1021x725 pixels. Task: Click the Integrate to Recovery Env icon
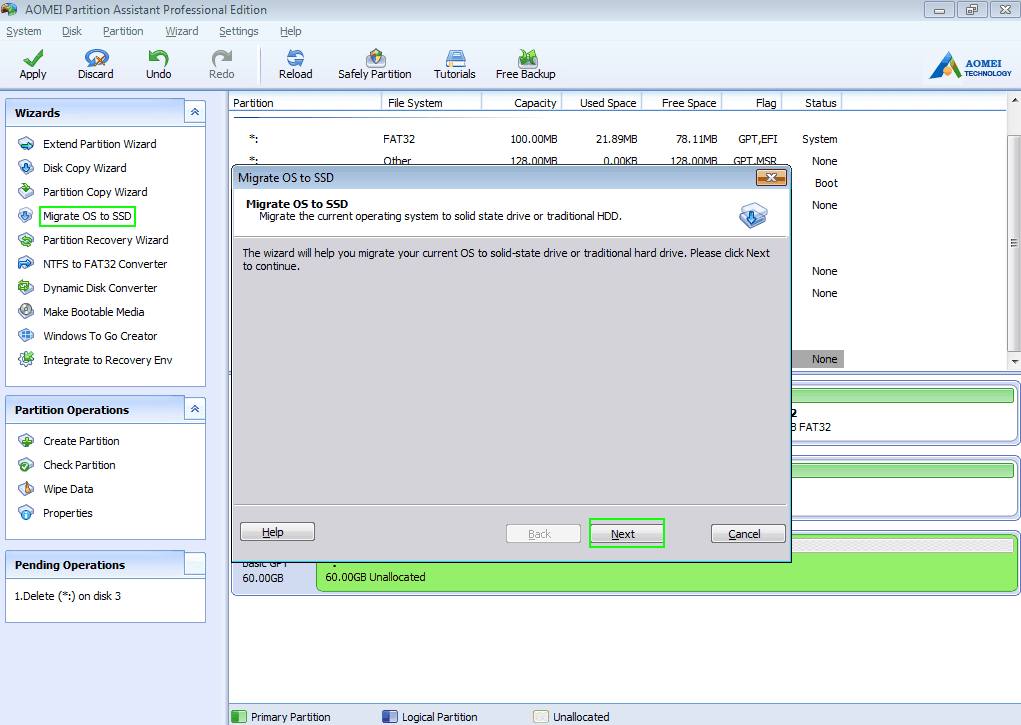click(x=26, y=360)
